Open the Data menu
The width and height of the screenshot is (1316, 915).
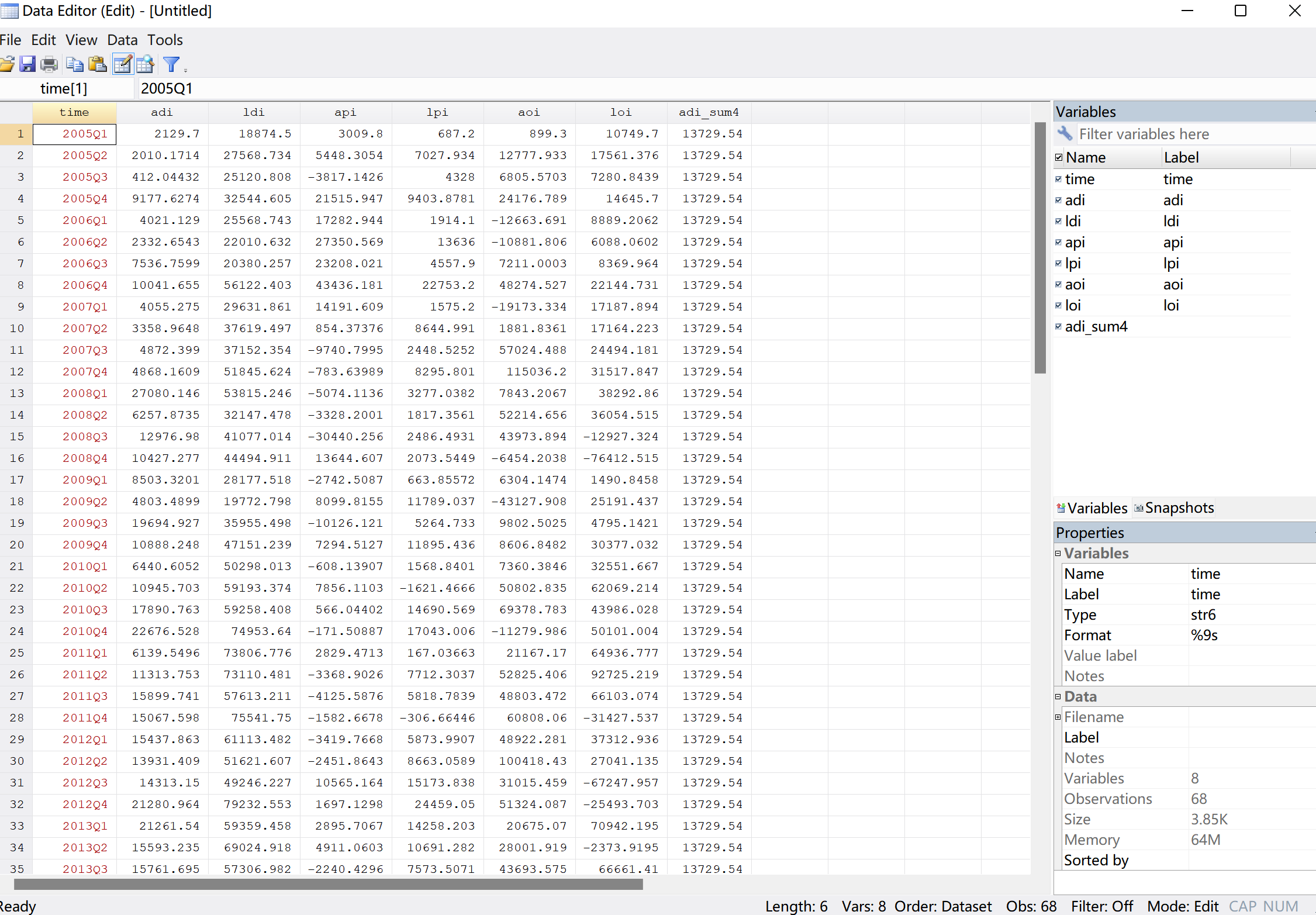click(122, 40)
